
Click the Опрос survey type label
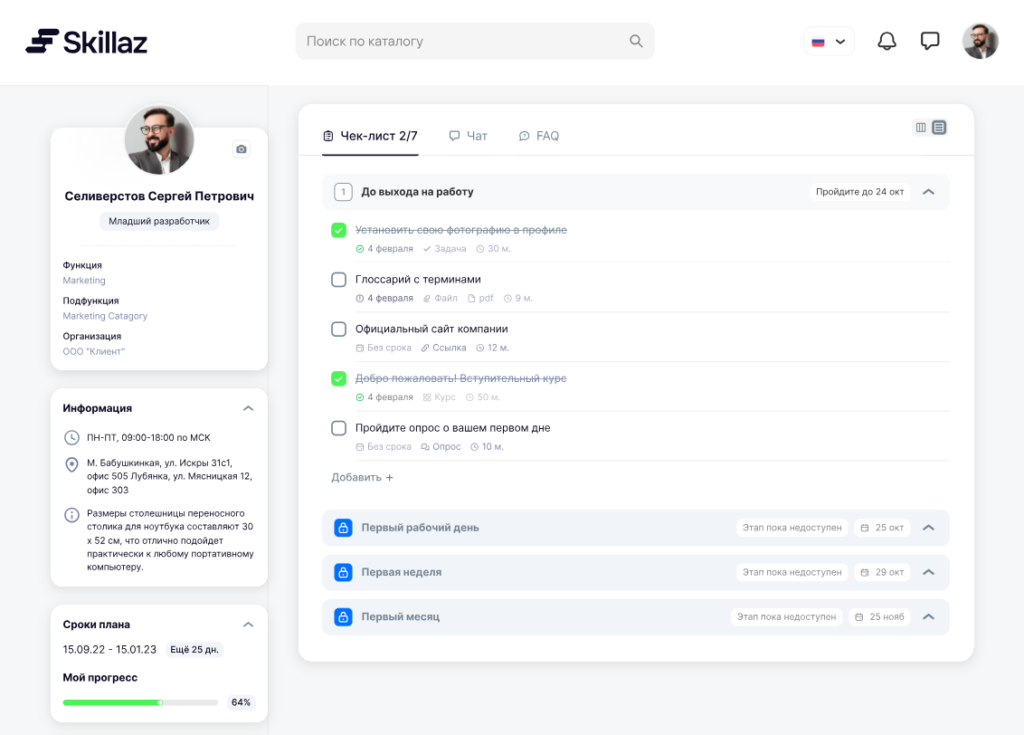point(441,447)
